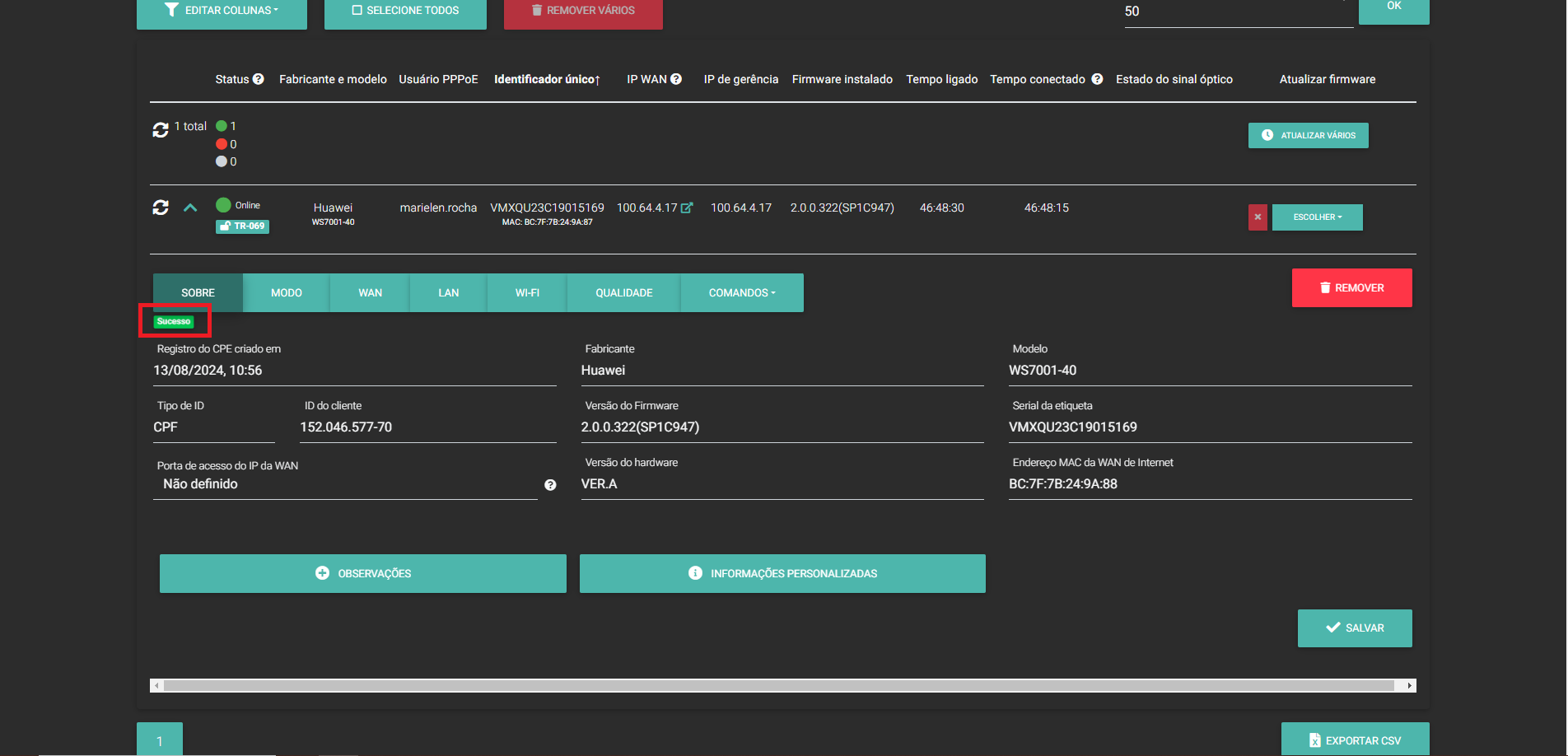Switch to the WAN tab
Screen dimensions: 1568x756
tap(370, 293)
